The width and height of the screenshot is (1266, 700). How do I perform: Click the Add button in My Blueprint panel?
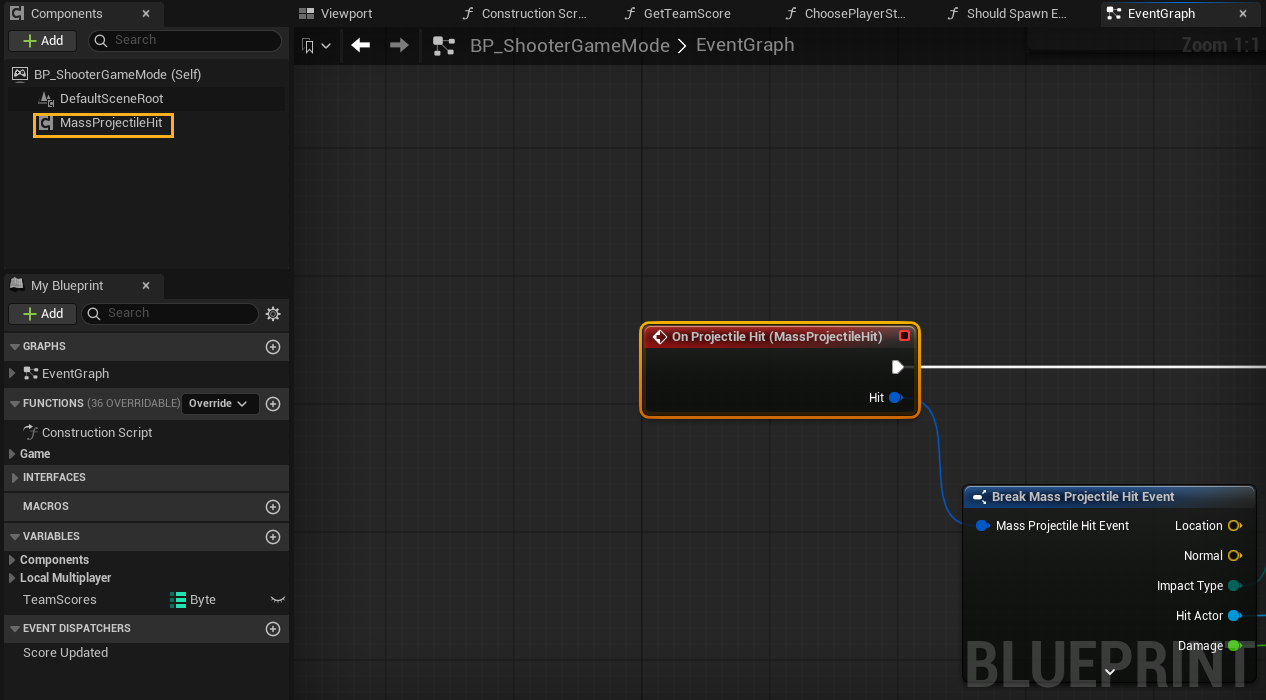pos(42,313)
